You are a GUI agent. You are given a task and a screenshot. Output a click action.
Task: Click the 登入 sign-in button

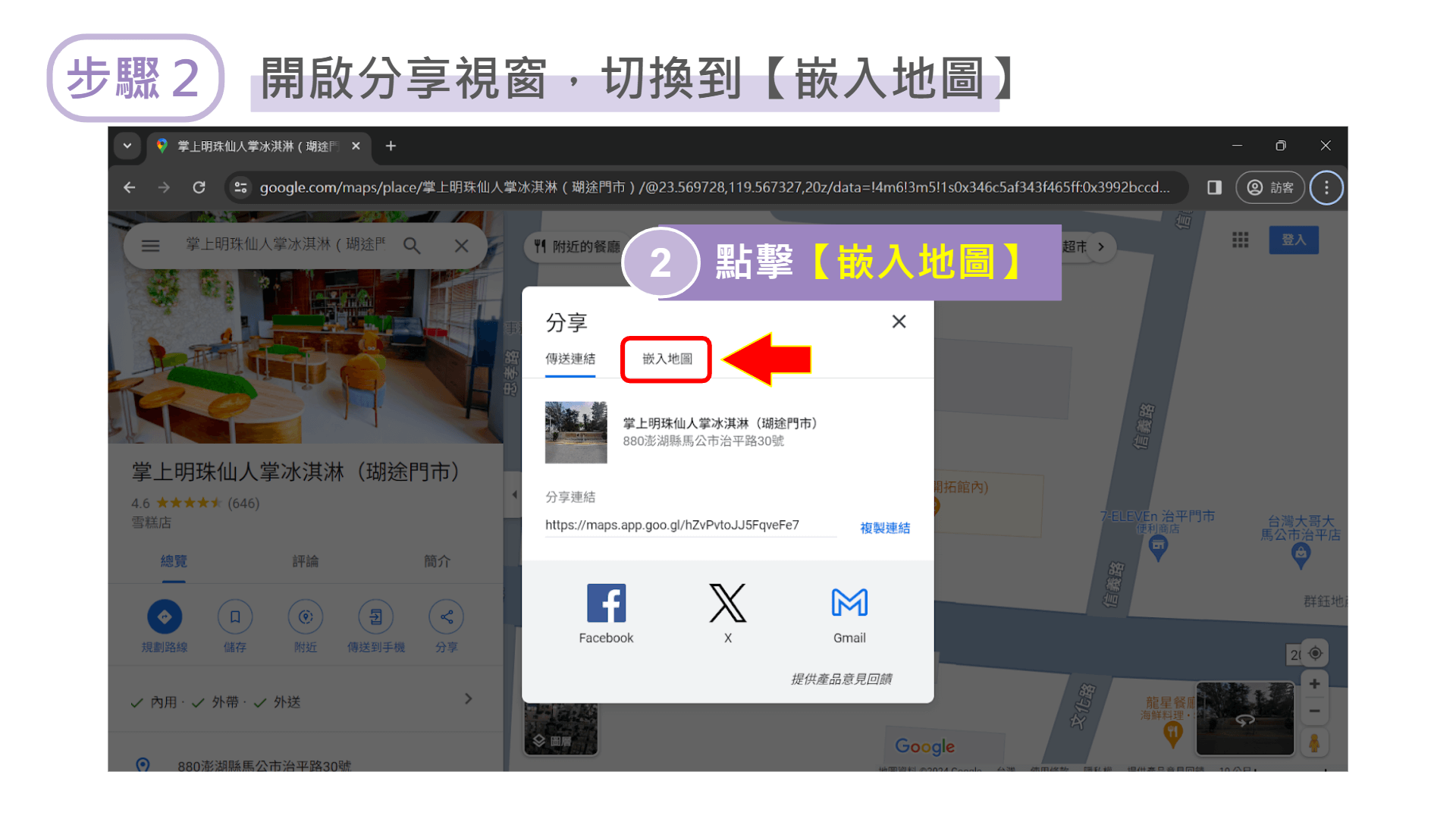coord(1294,240)
